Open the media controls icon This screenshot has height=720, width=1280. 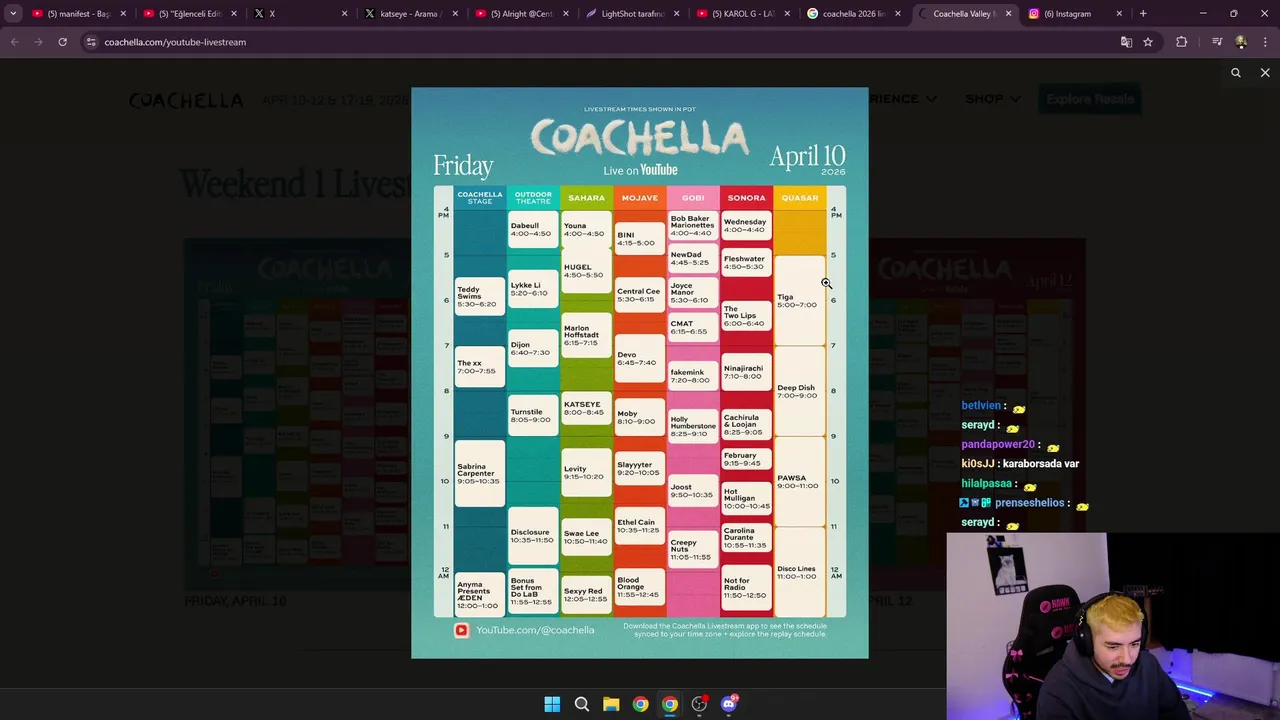pyautogui.click(x=1217, y=42)
